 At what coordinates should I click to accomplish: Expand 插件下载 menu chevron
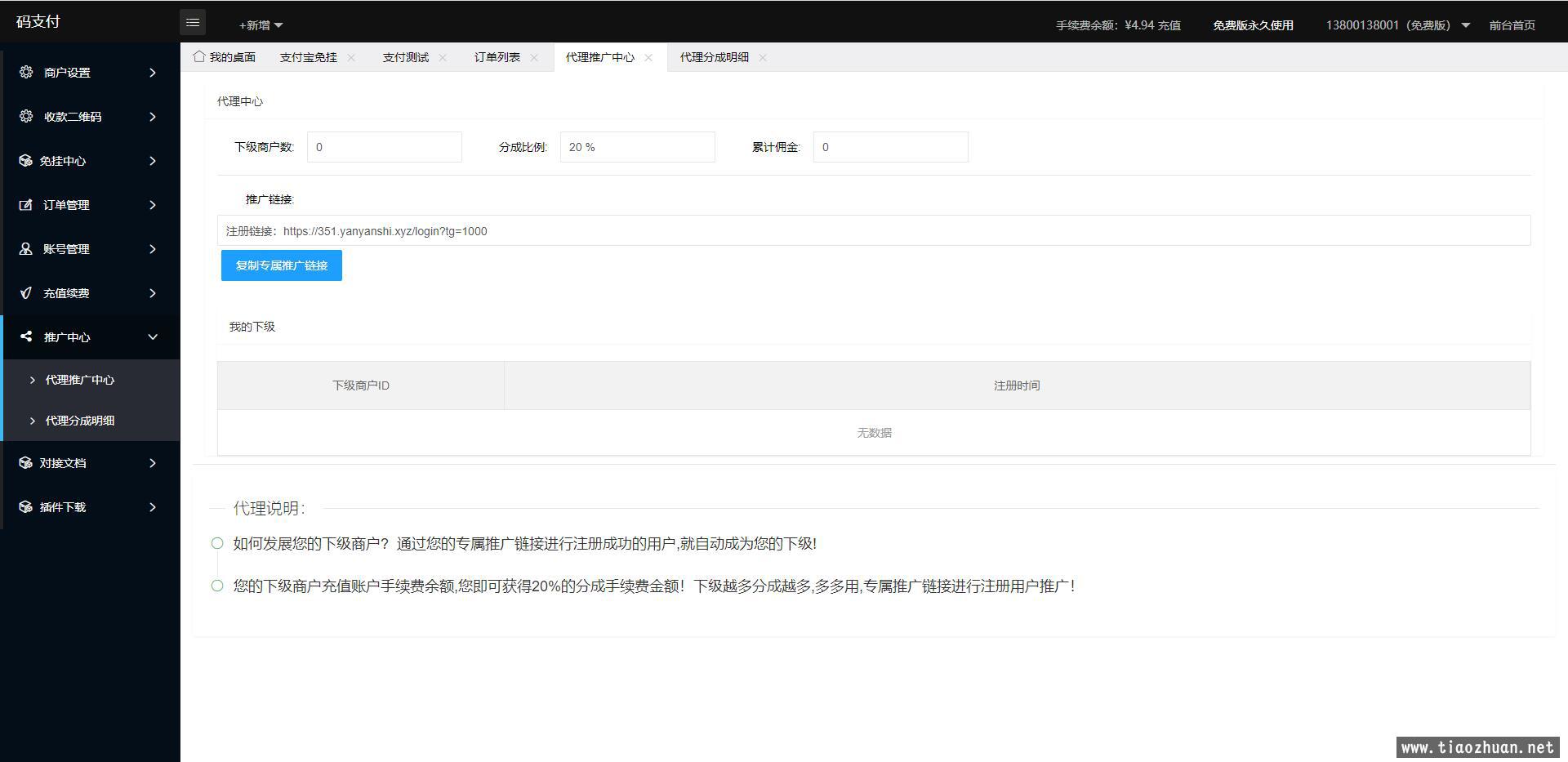pos(153,507)
